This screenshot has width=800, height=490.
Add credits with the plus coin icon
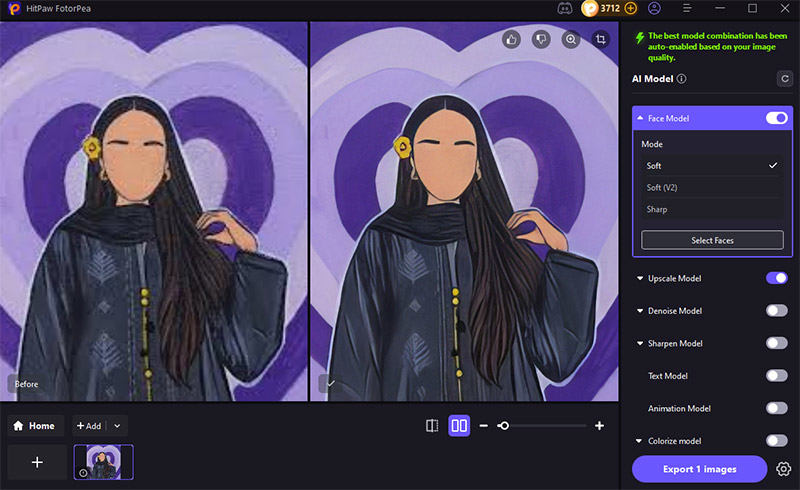point(631,9)
